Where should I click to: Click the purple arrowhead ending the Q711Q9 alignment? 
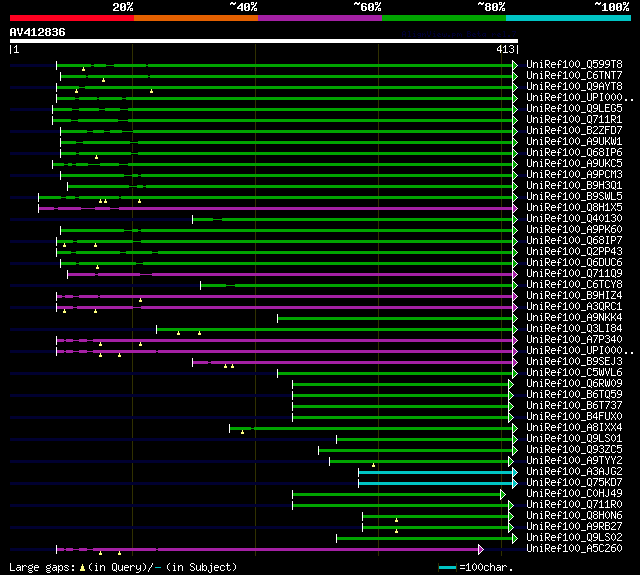515,275
